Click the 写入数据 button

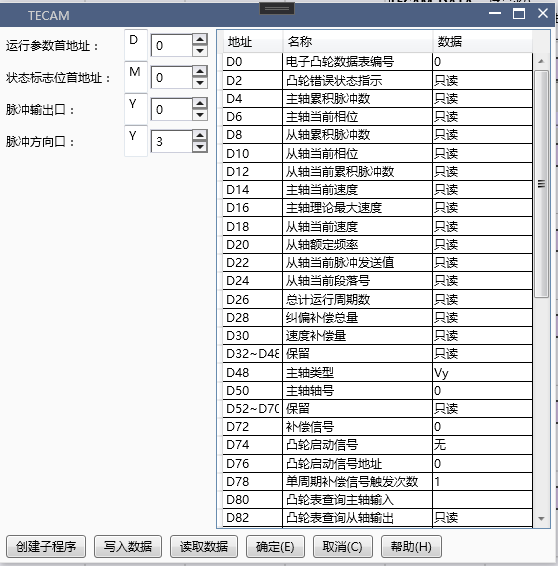pos(128,547)
